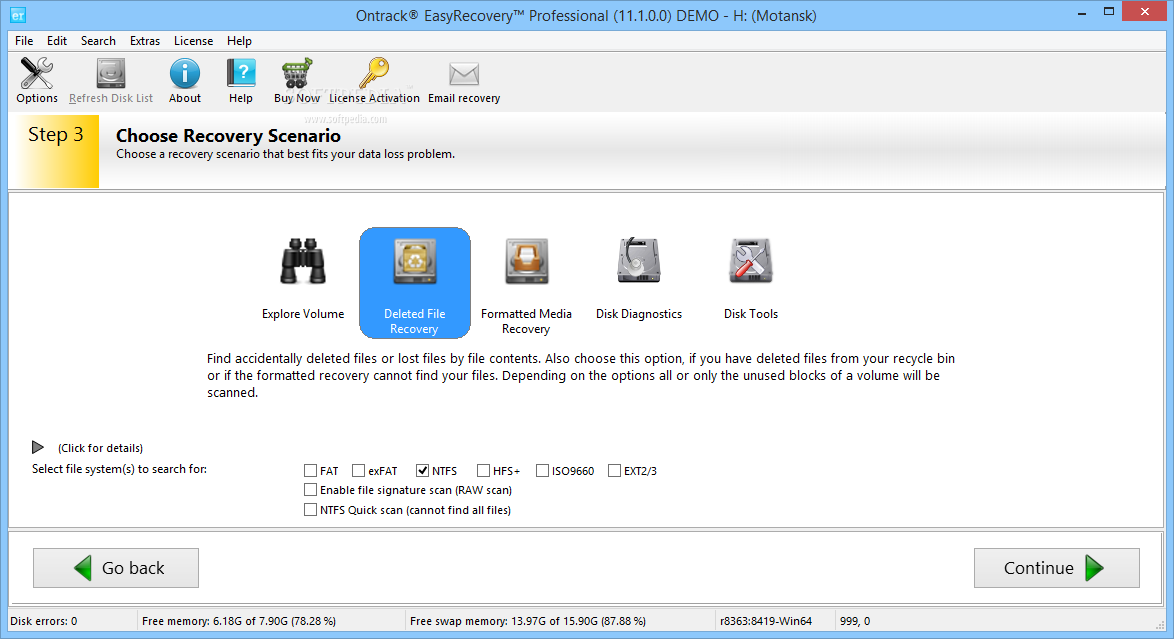Choose the Formatted Media Recovery scenario
1174x639 pixels.
pos(526,285)
